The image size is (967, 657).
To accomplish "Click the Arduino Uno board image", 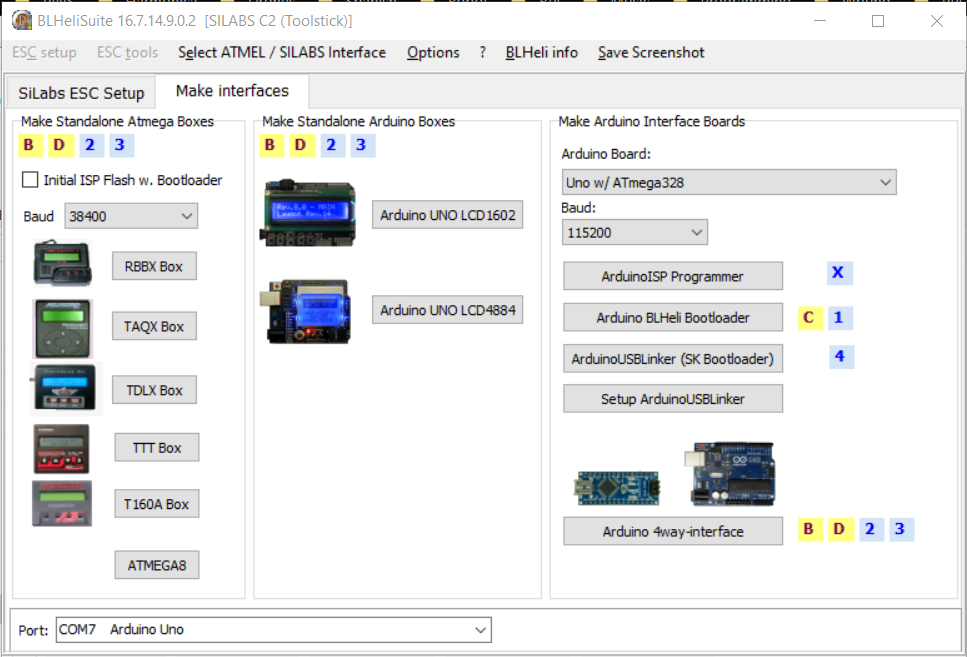I will [730, 474].
